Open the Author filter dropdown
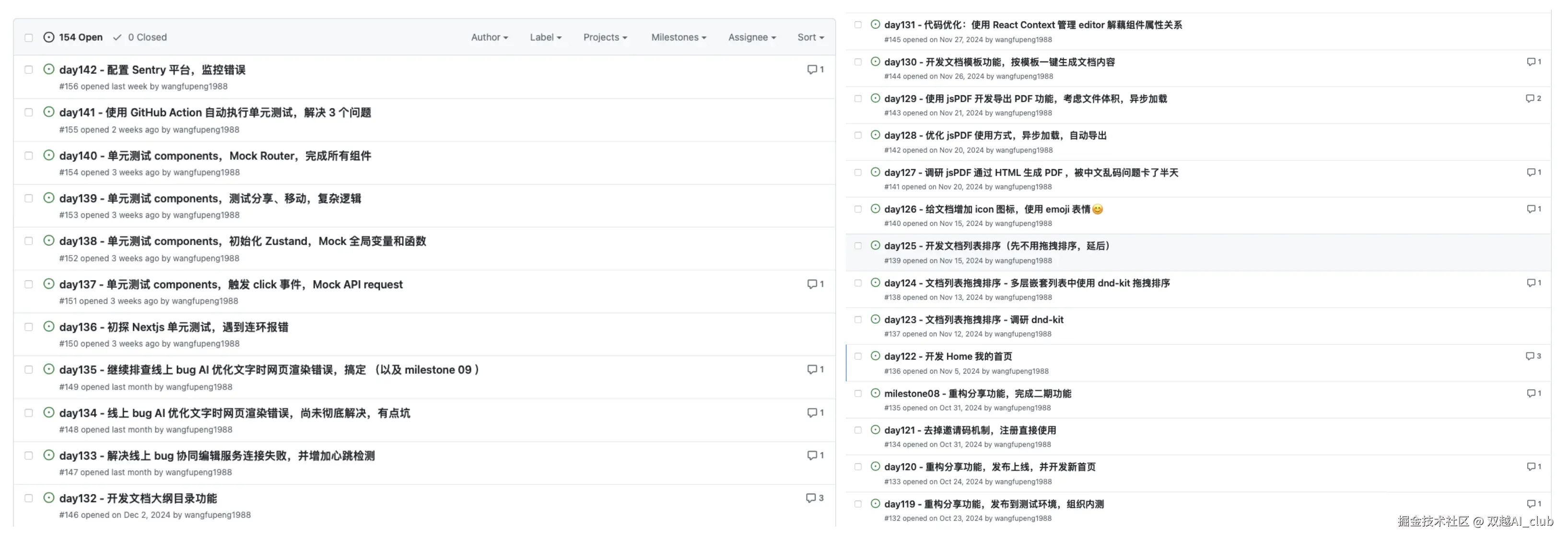Image resolution: width=1568 pixels, height=542 pixels. tap(489, 37)
